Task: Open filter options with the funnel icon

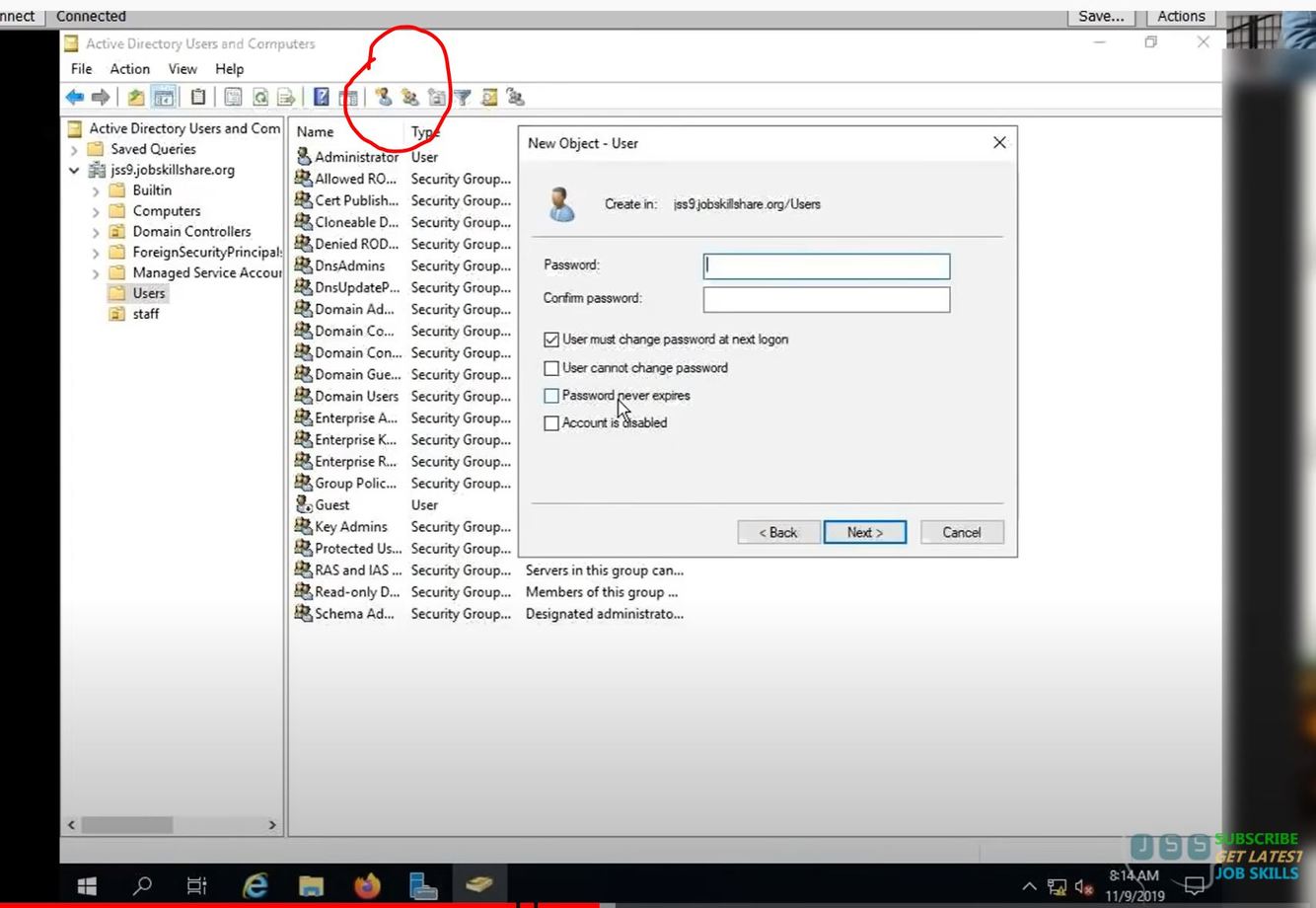Action: pyautogui.click(x=462, y=97)
